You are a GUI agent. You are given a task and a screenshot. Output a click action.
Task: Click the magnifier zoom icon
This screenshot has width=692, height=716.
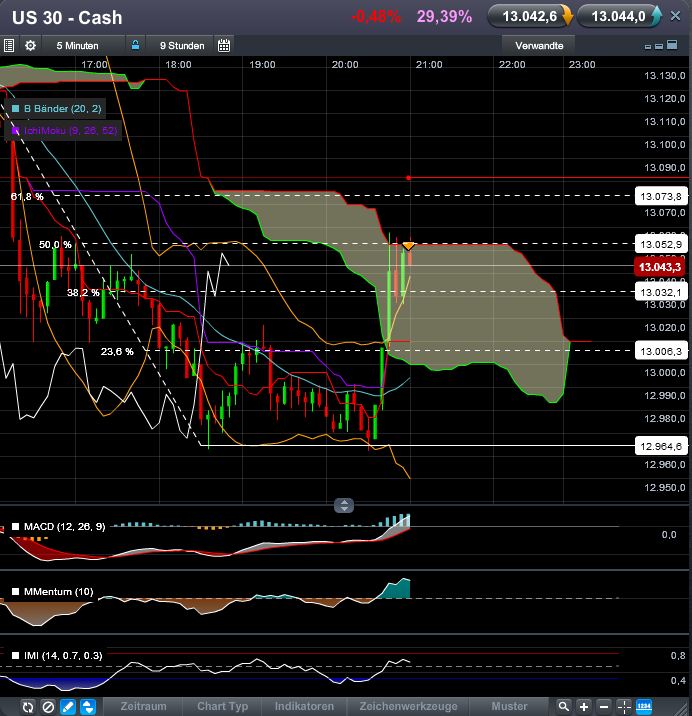565,706
